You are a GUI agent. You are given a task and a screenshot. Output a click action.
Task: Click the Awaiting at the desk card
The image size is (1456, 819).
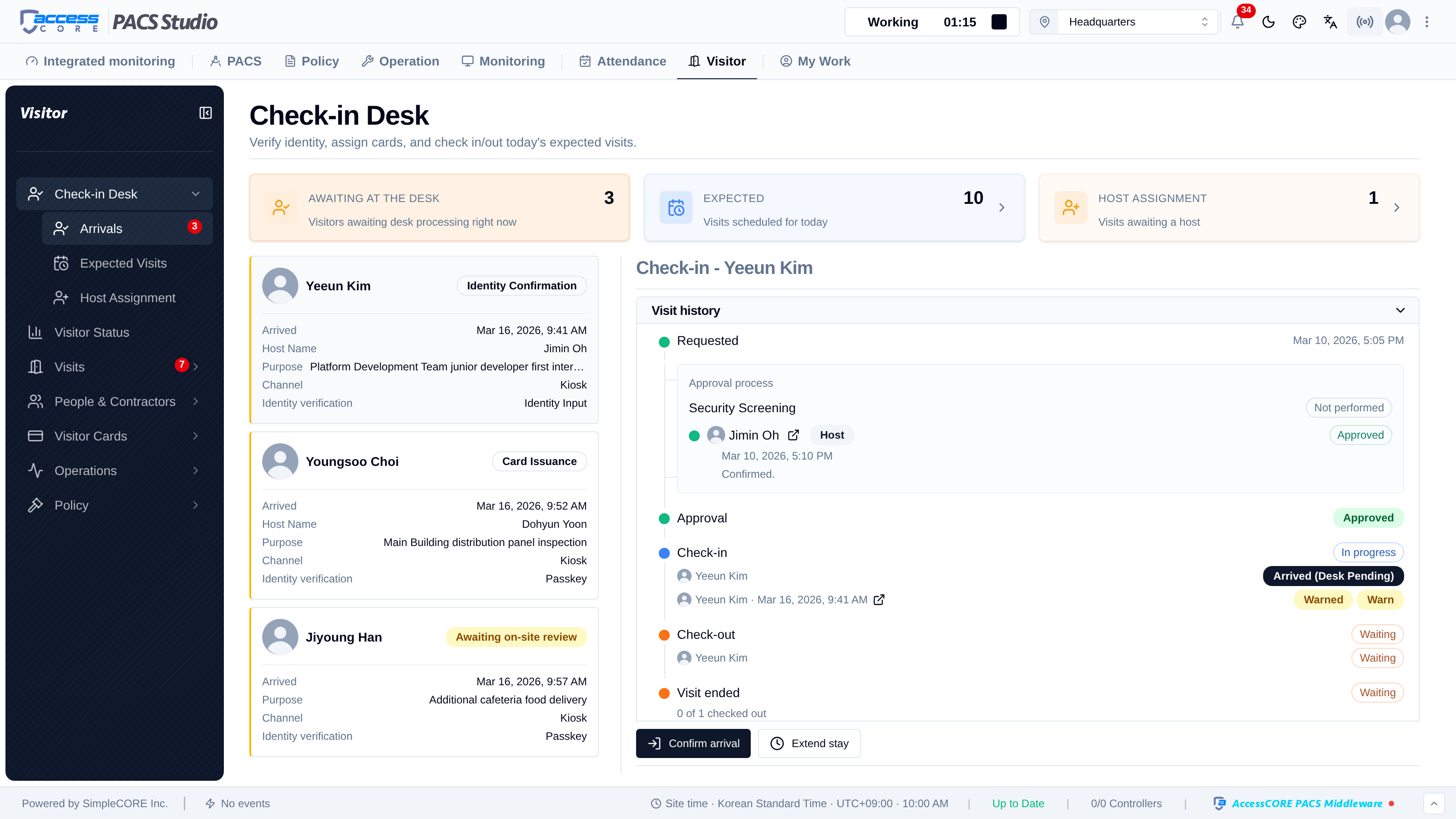[x=439, y=207]
